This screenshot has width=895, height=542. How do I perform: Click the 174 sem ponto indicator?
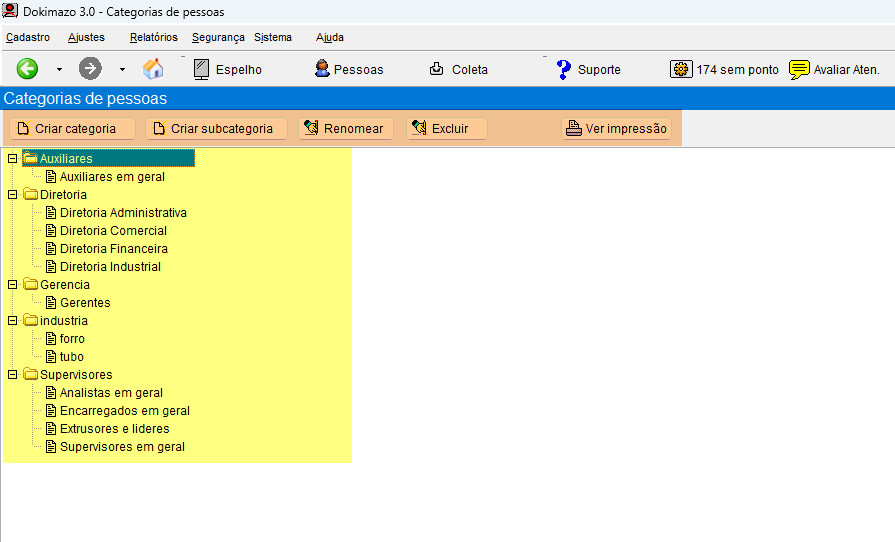(x=725, y=70)
